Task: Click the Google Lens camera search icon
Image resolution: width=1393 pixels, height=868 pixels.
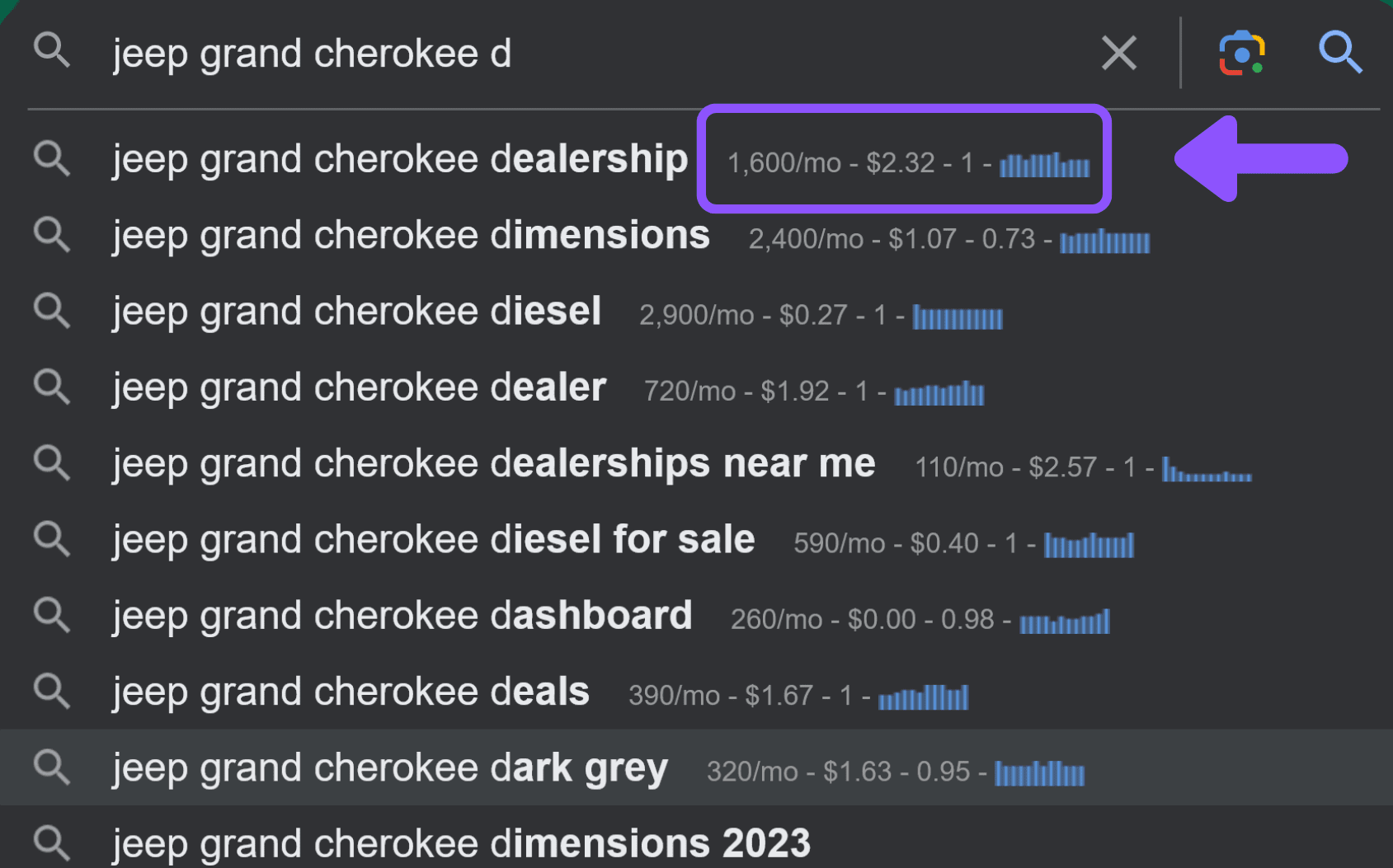Action: coord(1242,53)
